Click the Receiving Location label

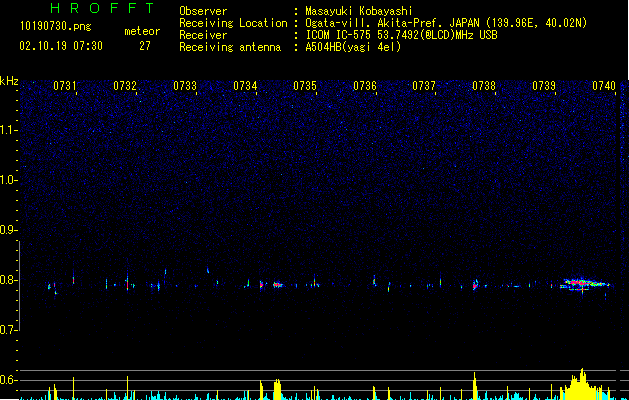233,23
